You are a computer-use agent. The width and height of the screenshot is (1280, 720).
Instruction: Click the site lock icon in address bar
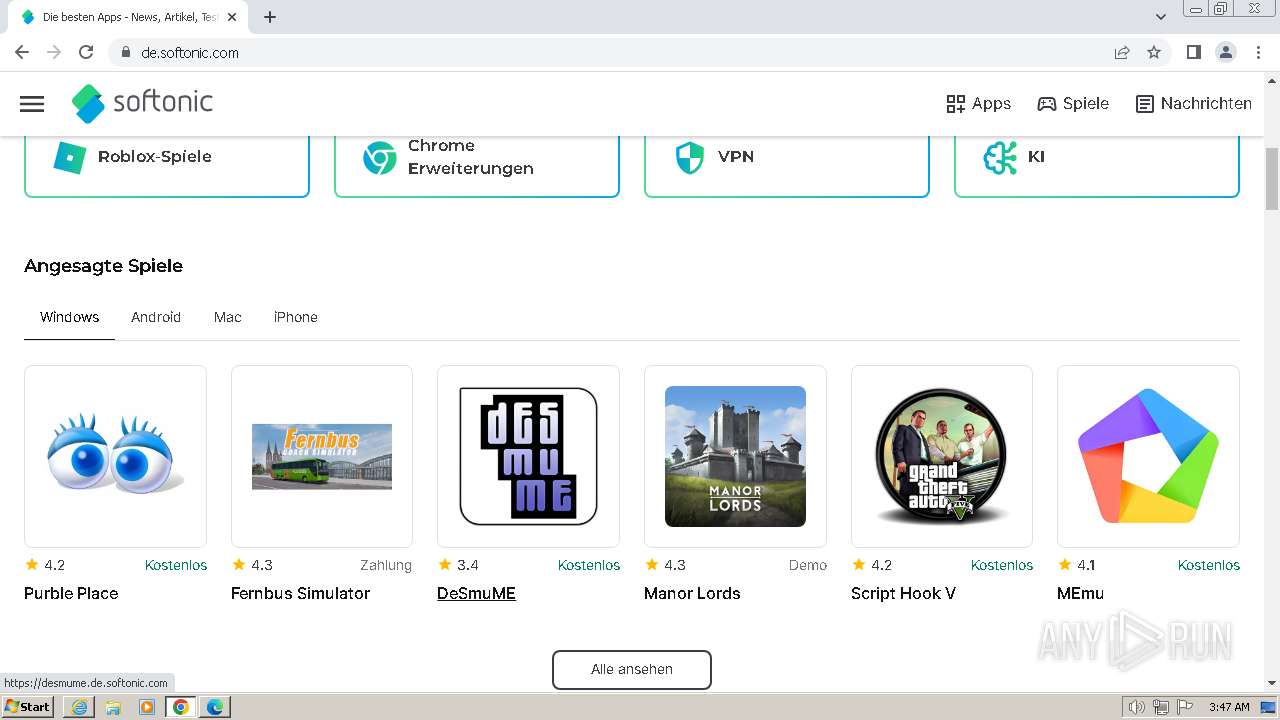coord(126,52)
